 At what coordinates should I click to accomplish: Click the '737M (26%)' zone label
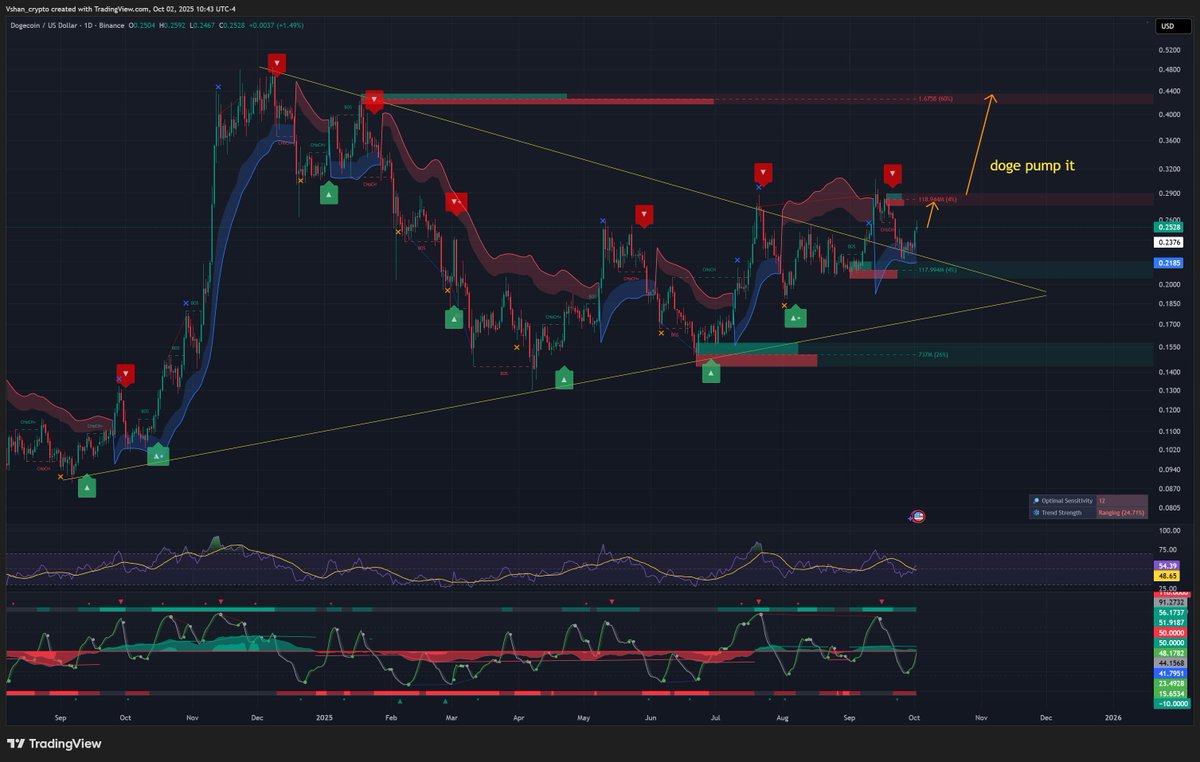click(932, 354)
